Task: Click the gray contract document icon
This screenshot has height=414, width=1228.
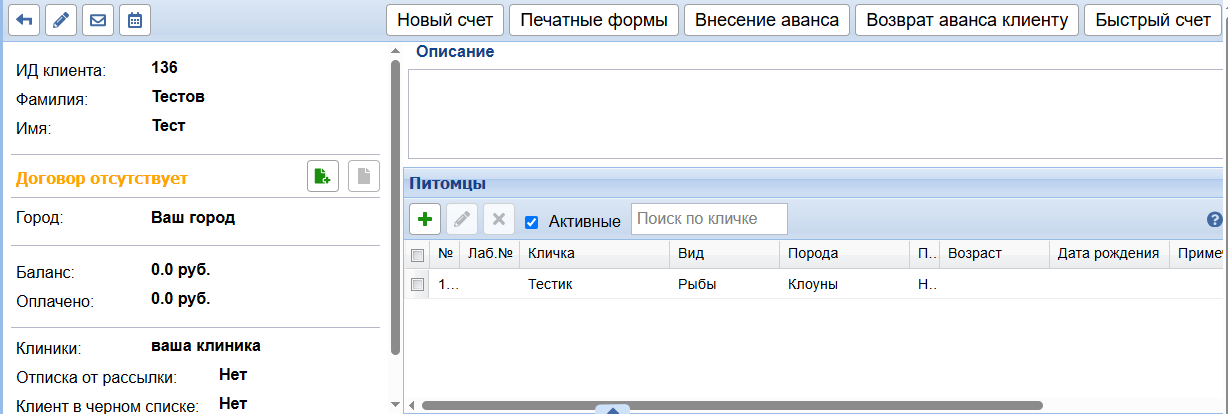Action: 364,176
